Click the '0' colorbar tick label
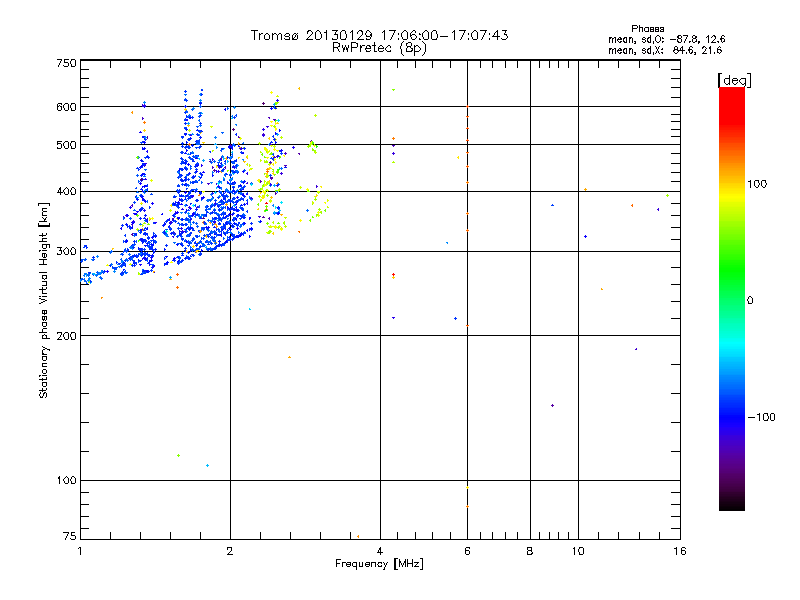 click(x=750, y=301)
